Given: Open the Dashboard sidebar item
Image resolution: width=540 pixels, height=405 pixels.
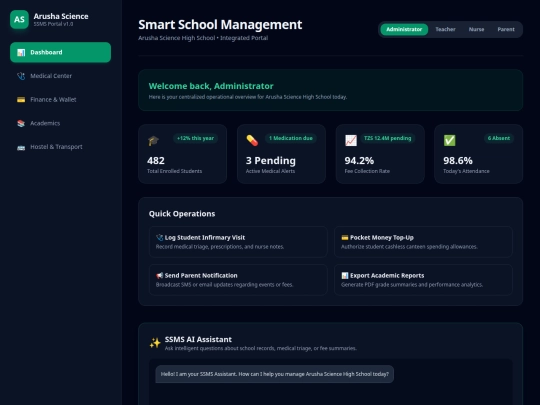Looking at the screenshot, I should [60, 52].
